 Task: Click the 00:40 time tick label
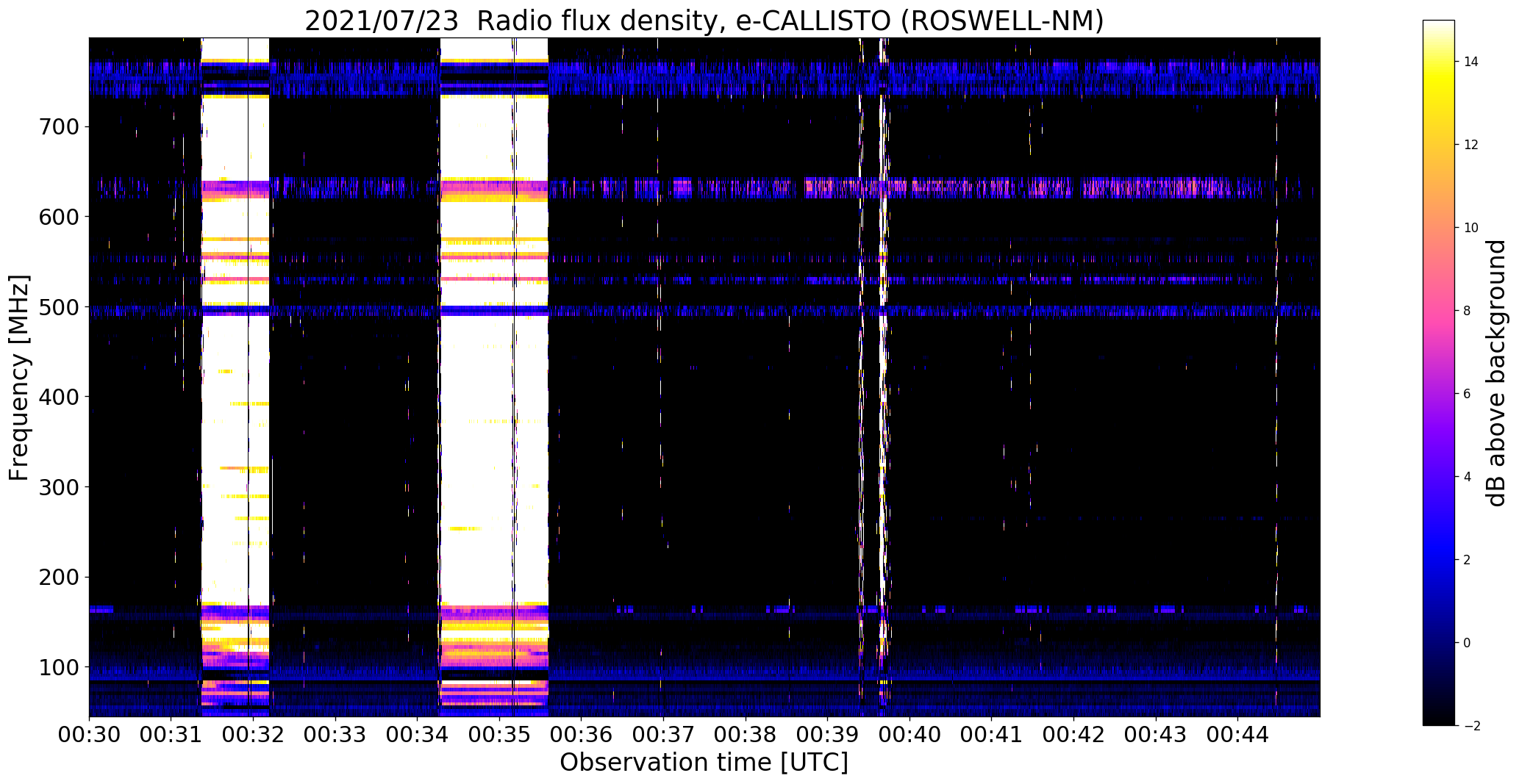[909, 735]
